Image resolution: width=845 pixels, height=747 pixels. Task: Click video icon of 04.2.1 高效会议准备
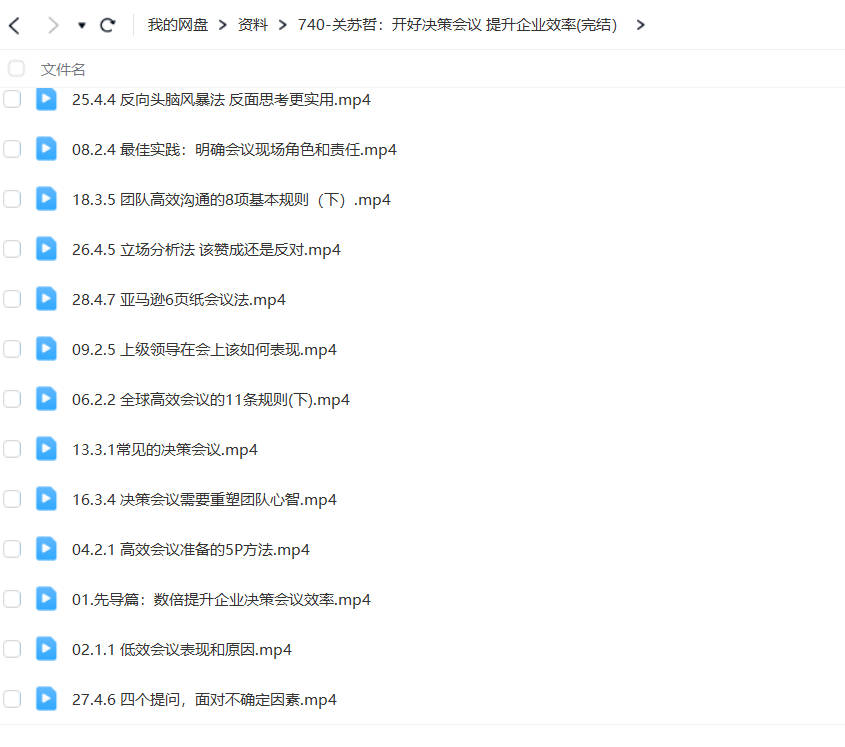pyautogui.click(x=46, y=549)
